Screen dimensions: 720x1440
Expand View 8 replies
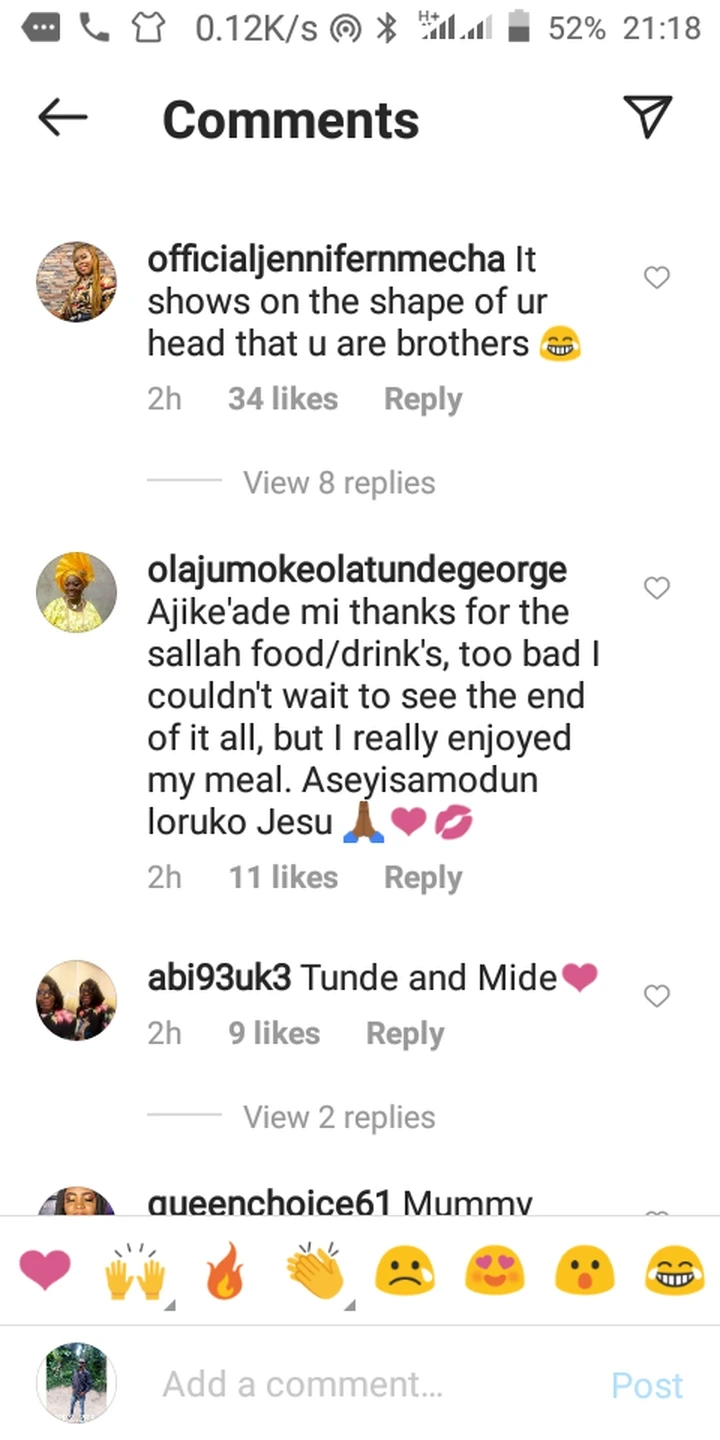[x=339, y=483]
